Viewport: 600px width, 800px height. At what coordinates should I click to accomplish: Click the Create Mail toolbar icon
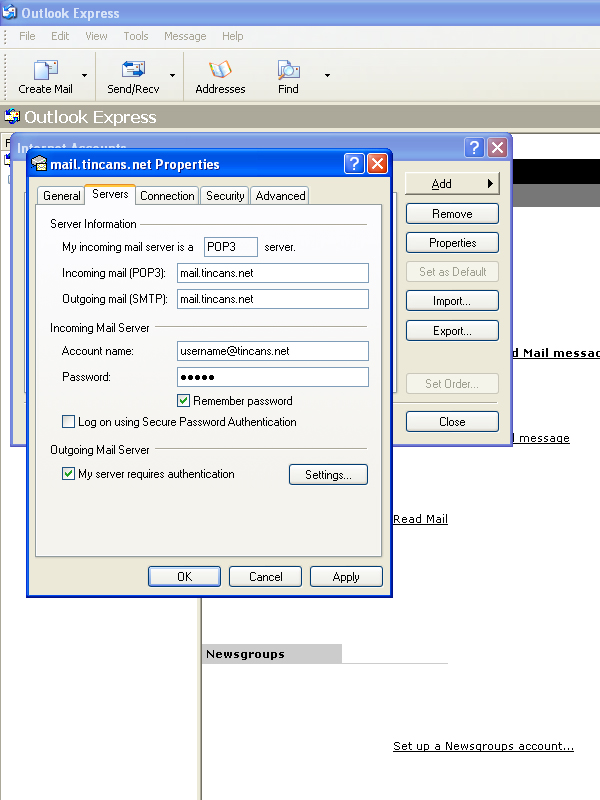(45, 69)
